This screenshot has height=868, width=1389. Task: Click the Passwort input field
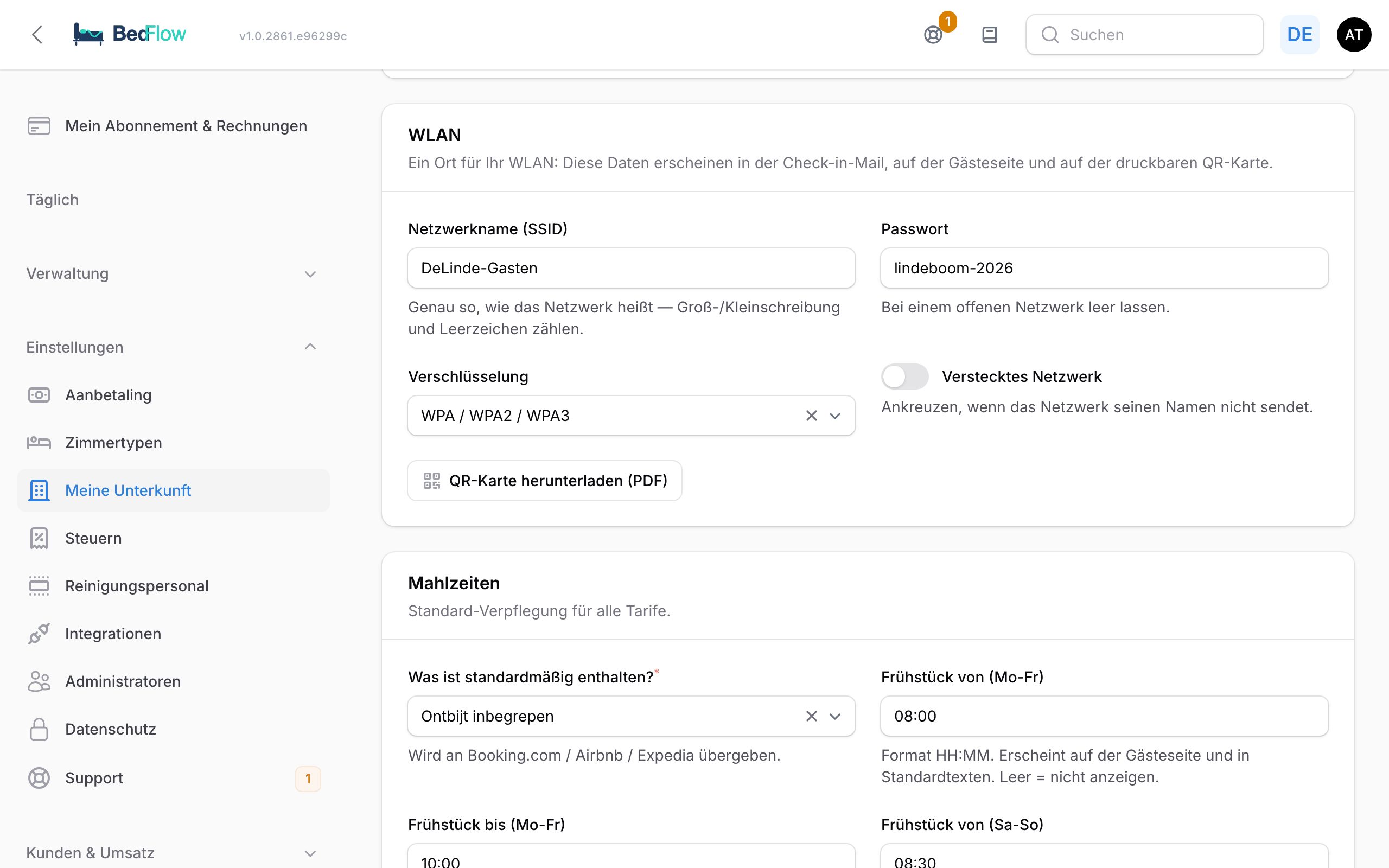point(1104,268)
